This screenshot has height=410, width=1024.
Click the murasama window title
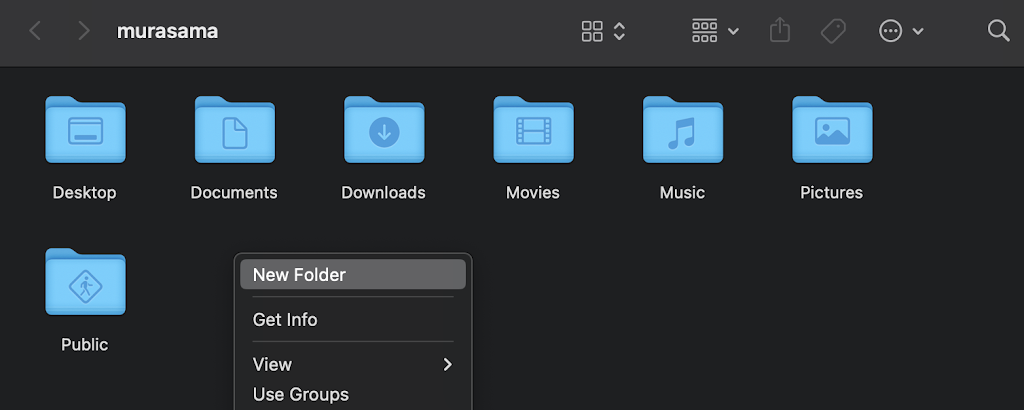(167, 31)
